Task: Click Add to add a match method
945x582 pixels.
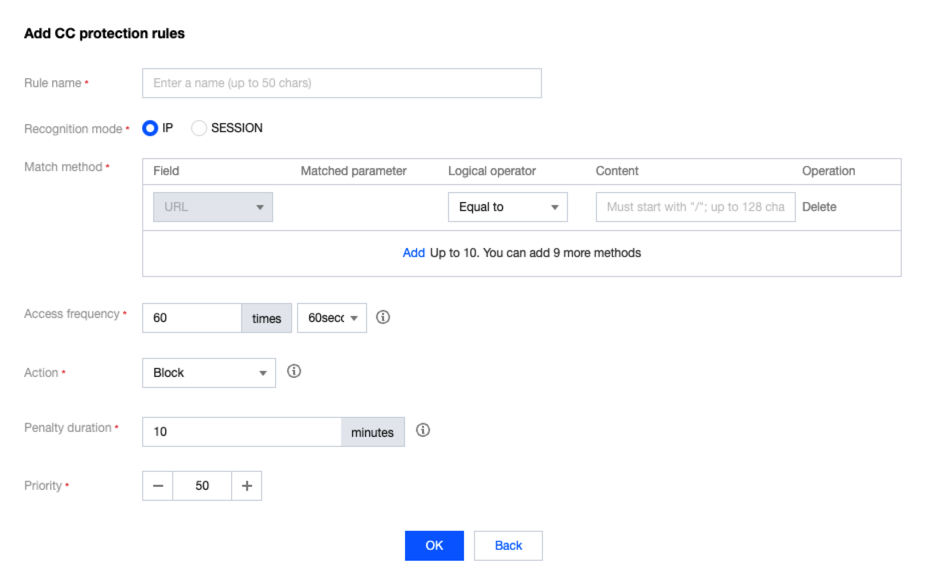Action: pyautogui.click(x=414, y=253)
